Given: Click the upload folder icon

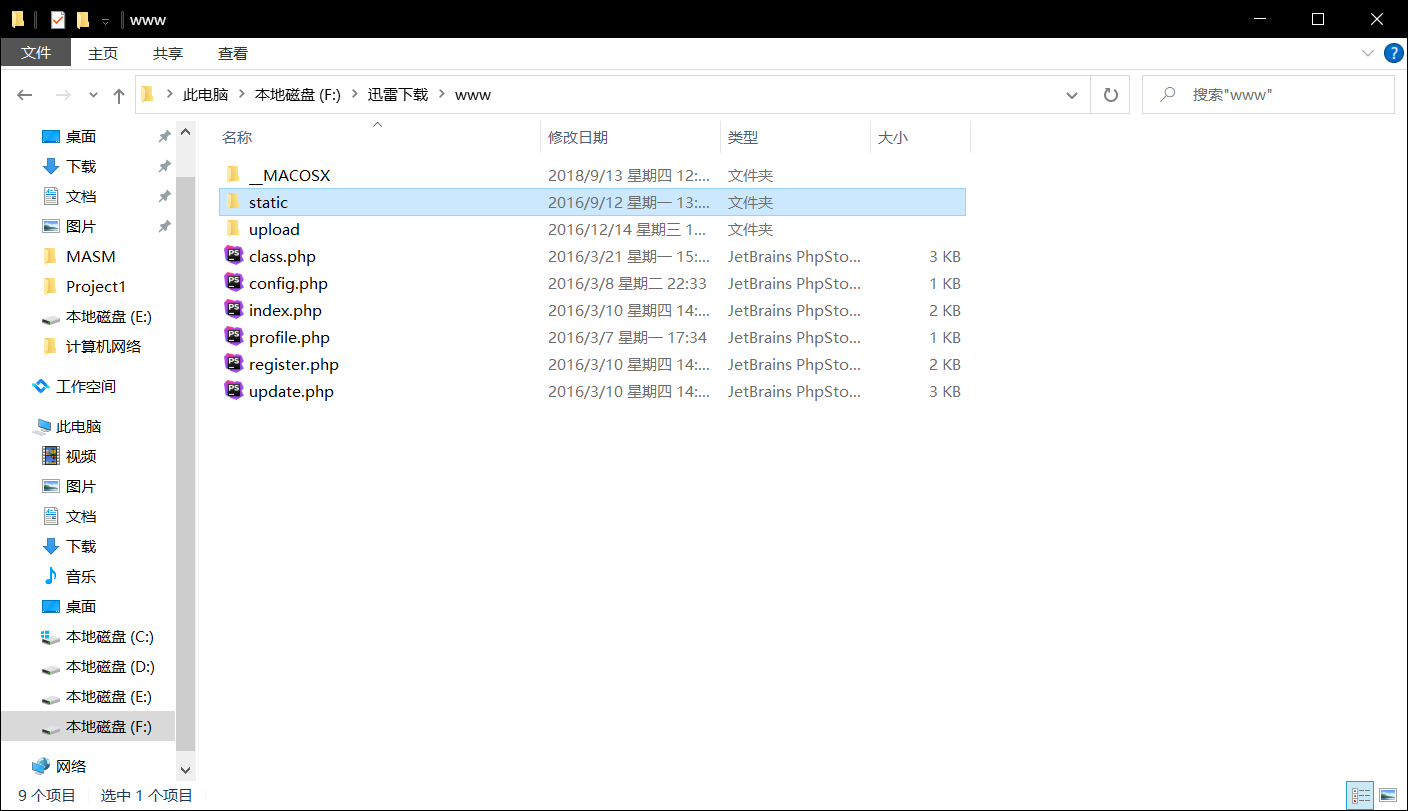Looking at the screenshot, I should point(233,229).
